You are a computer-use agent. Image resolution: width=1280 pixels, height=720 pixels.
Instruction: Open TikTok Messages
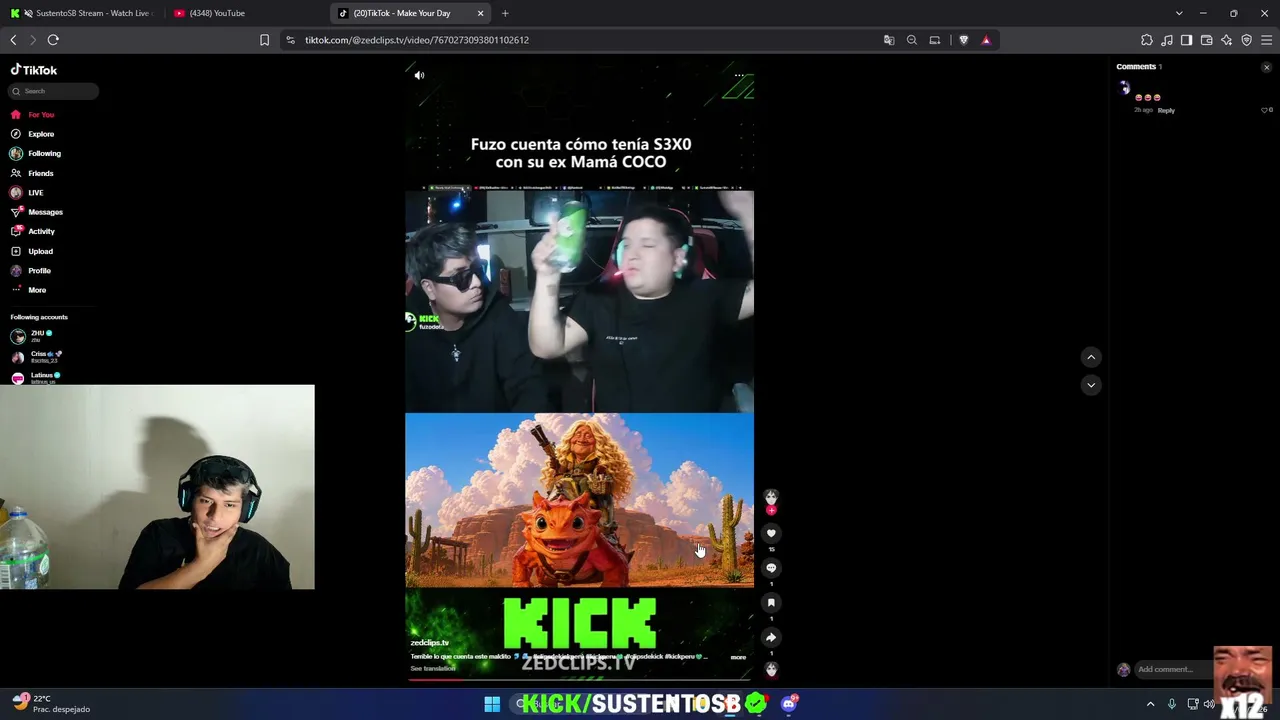tap(36, 212)
